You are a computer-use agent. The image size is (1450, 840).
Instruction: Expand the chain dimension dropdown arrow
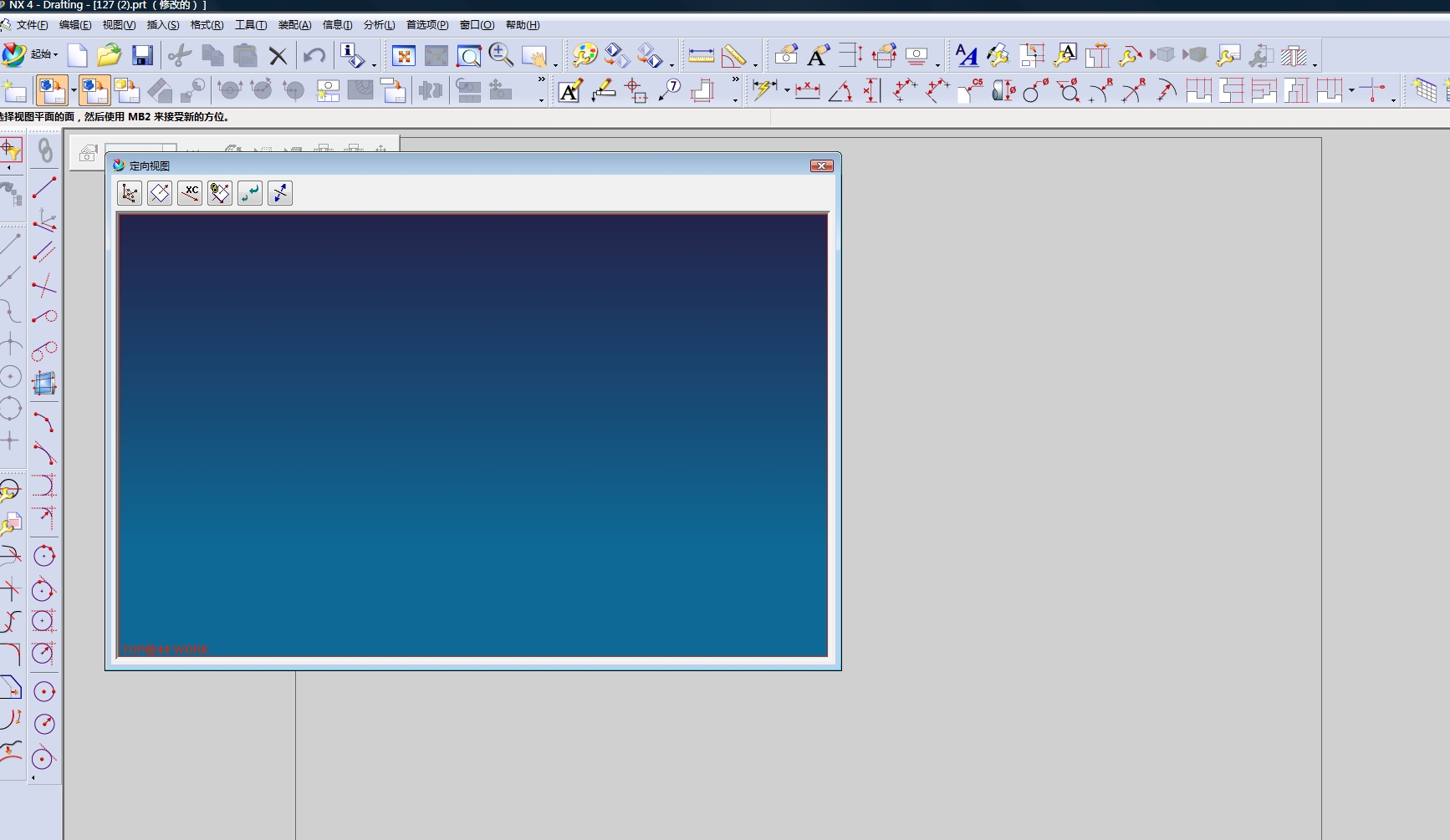point(1352,90)
